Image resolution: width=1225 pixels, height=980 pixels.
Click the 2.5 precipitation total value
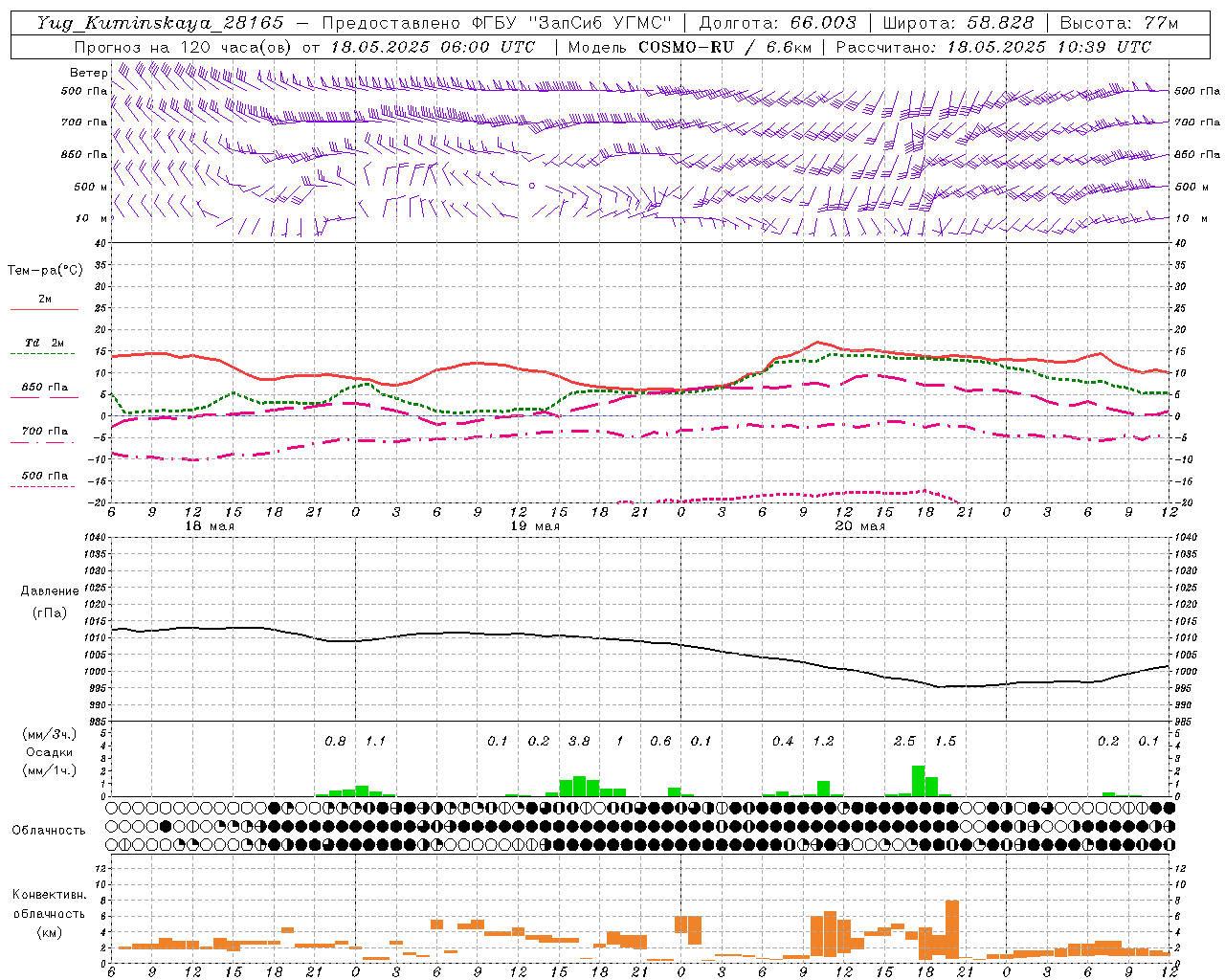(x=904, y=742)
